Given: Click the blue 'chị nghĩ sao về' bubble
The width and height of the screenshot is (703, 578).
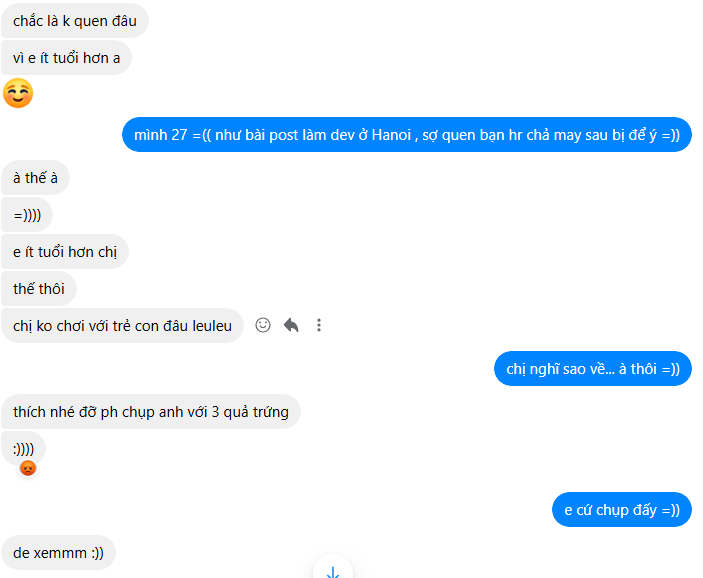Looking at the screenshot, I should coord(593,369).
